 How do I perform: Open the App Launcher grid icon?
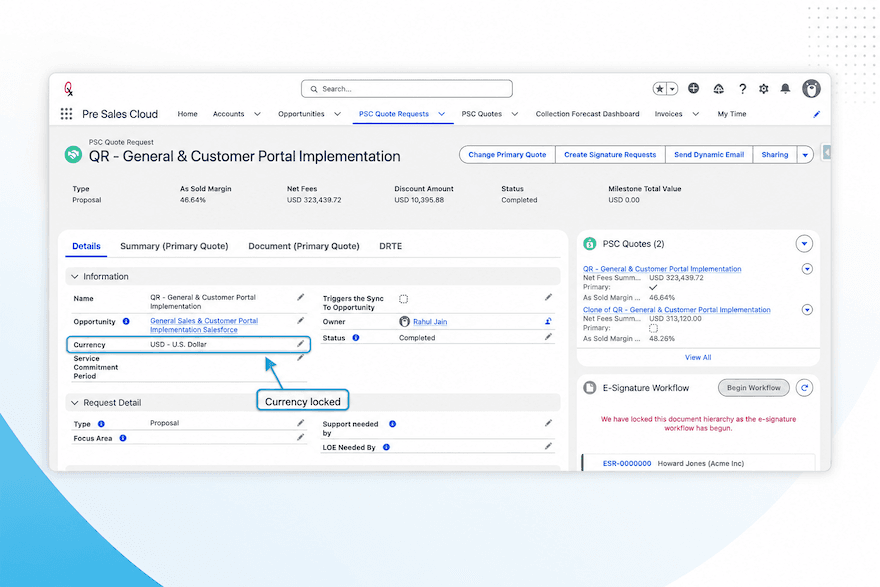coord(66,114)
